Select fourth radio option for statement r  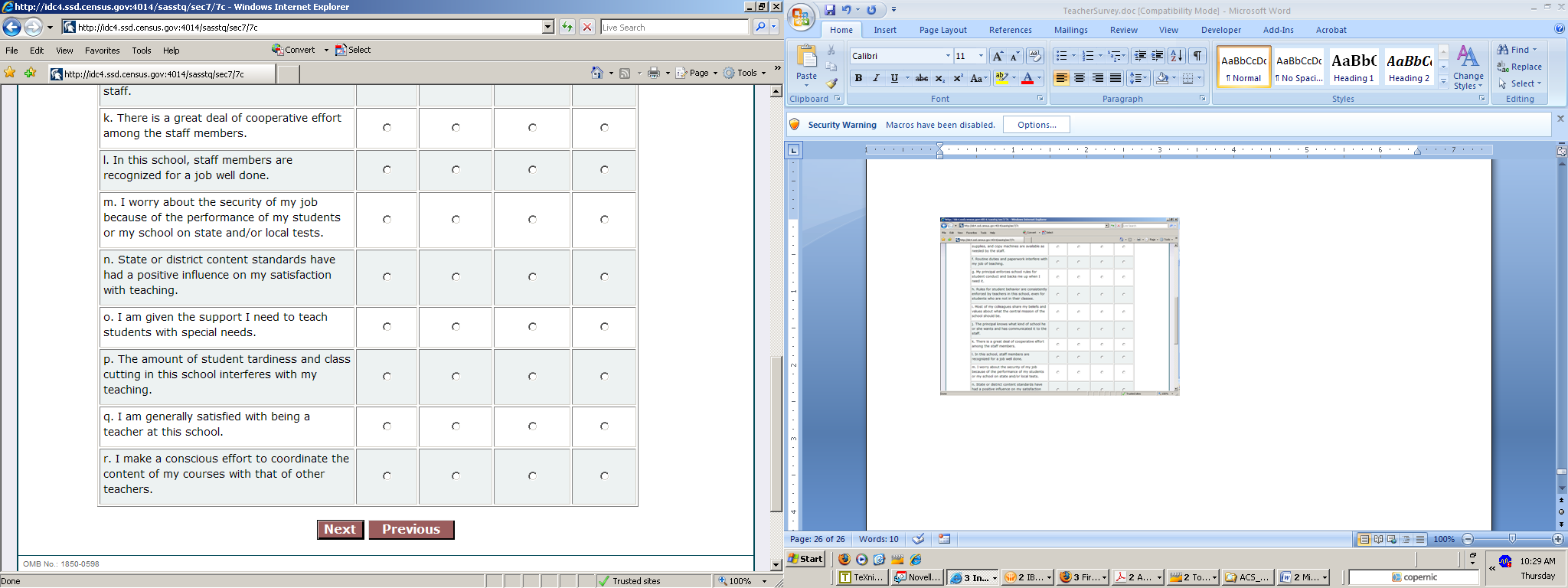pyautogui.click(x=604, y=476)
